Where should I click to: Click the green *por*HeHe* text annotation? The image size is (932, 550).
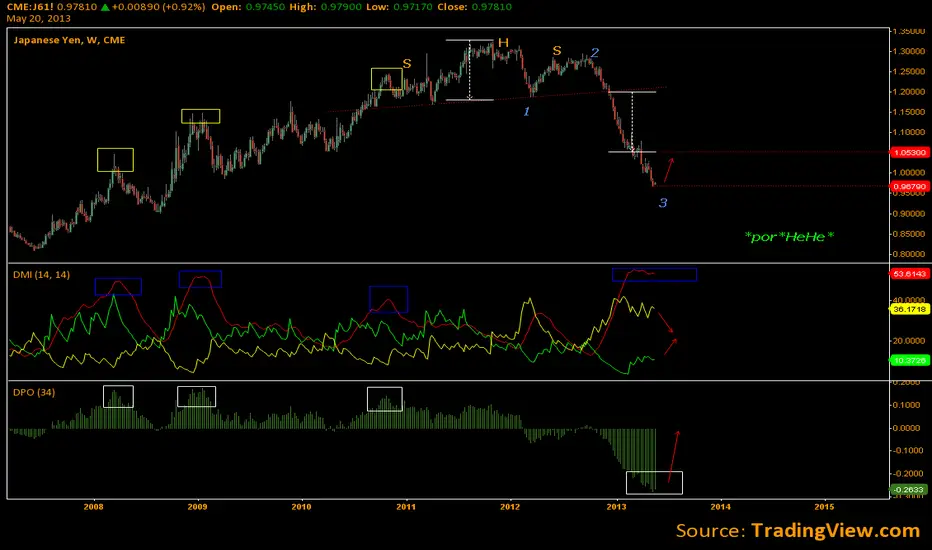pyautogui.click(x=789, y=236)
